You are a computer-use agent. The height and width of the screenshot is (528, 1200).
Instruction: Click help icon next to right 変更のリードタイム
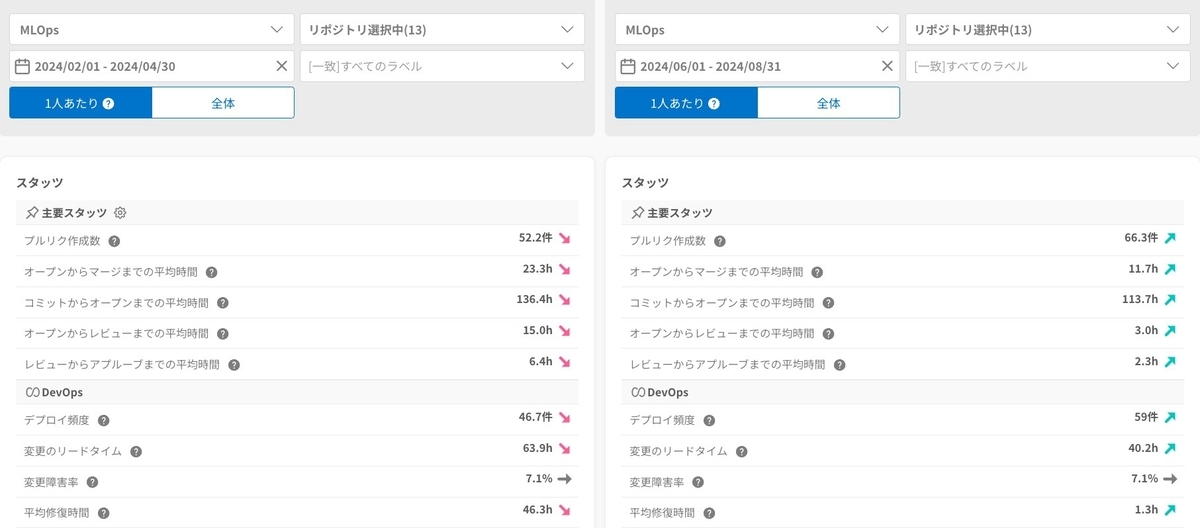(x=742, y=452)
